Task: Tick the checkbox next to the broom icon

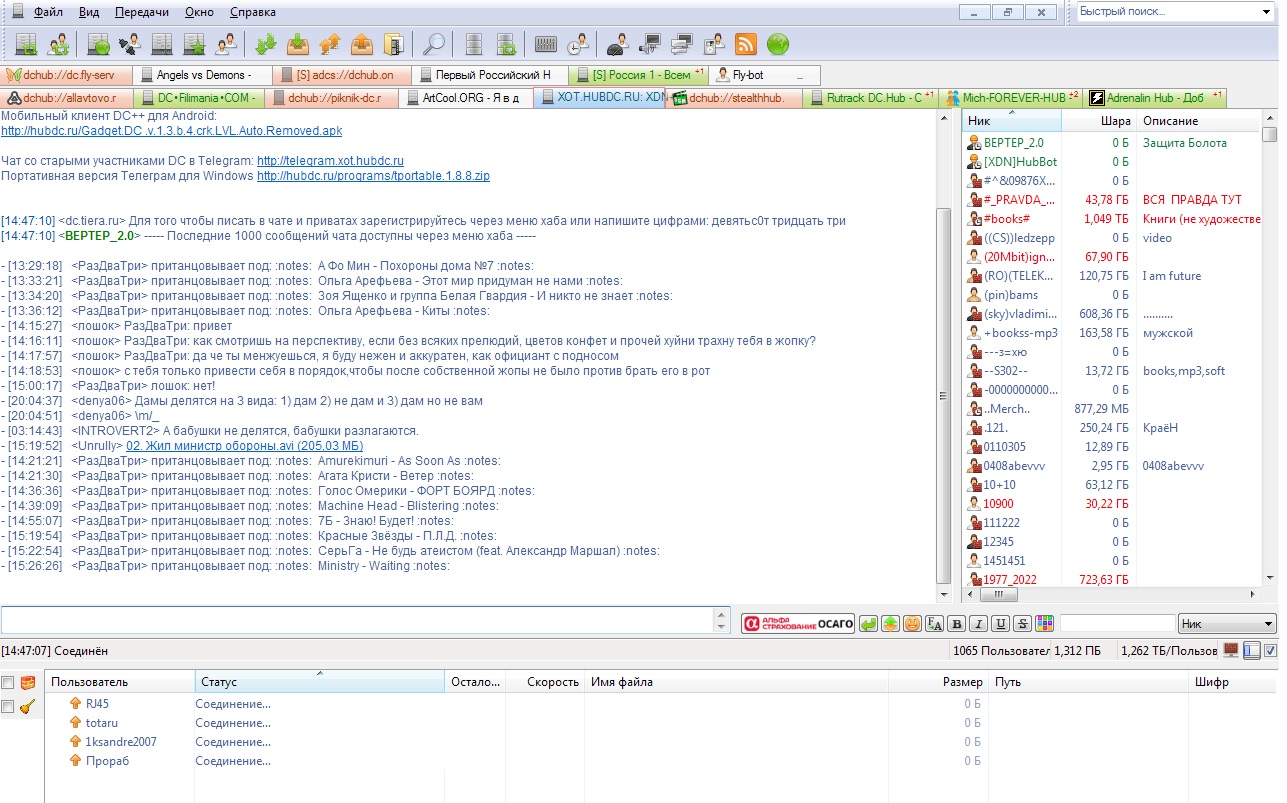Action: (8, 707)
